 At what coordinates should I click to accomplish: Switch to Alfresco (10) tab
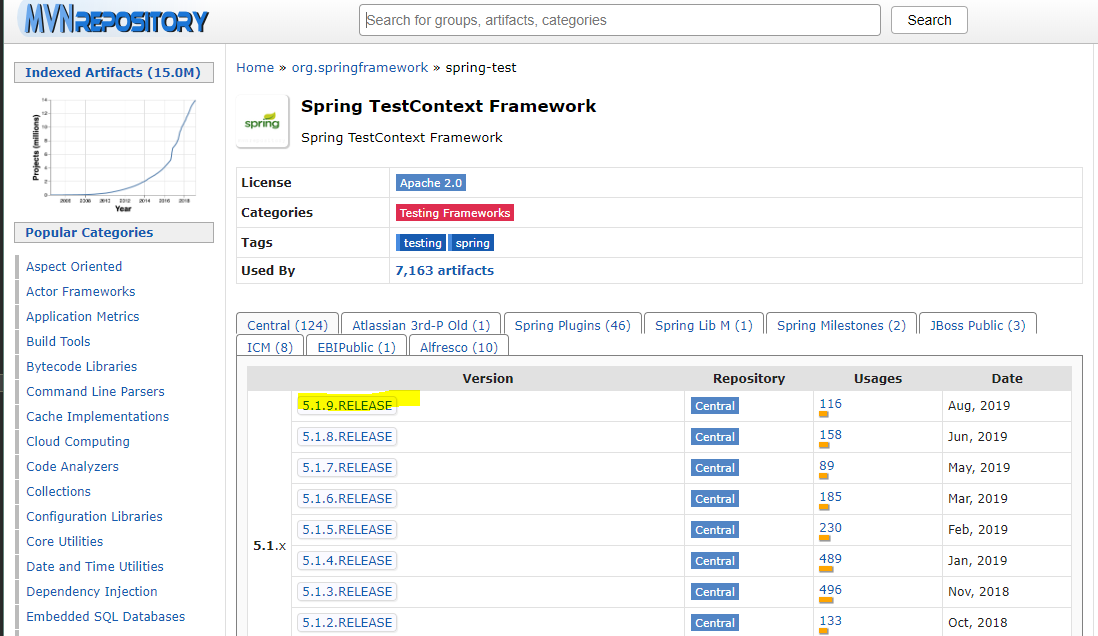click(459, 347)
